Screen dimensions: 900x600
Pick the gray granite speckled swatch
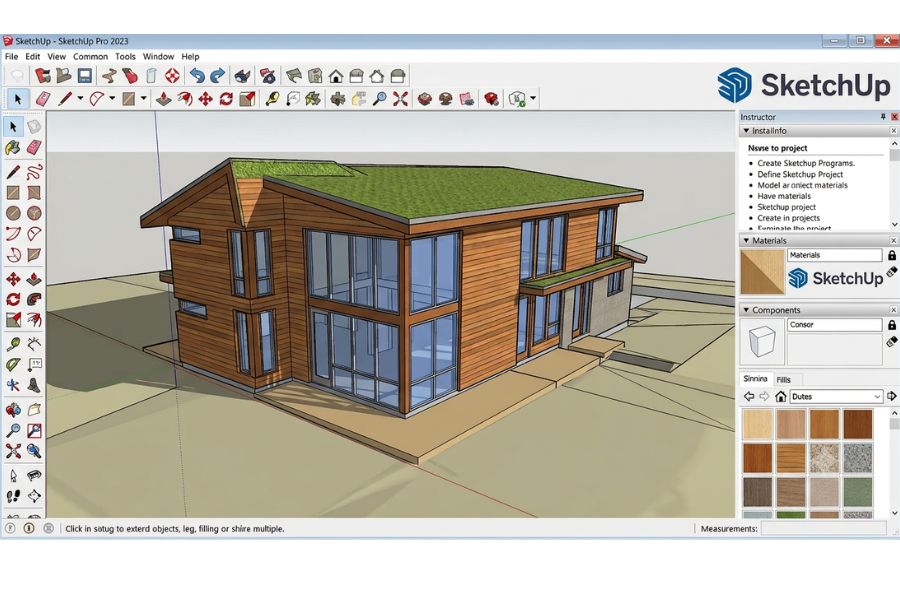click(858, 458)
